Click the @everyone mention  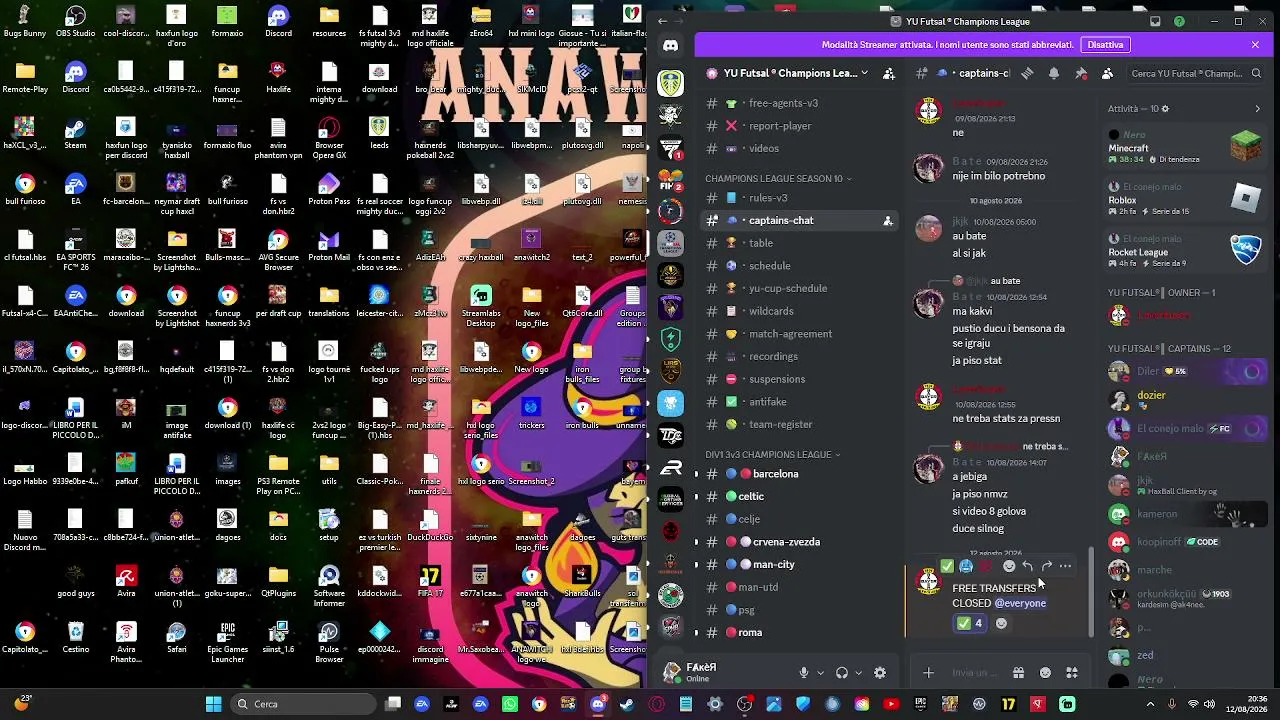pos(1020,603)
